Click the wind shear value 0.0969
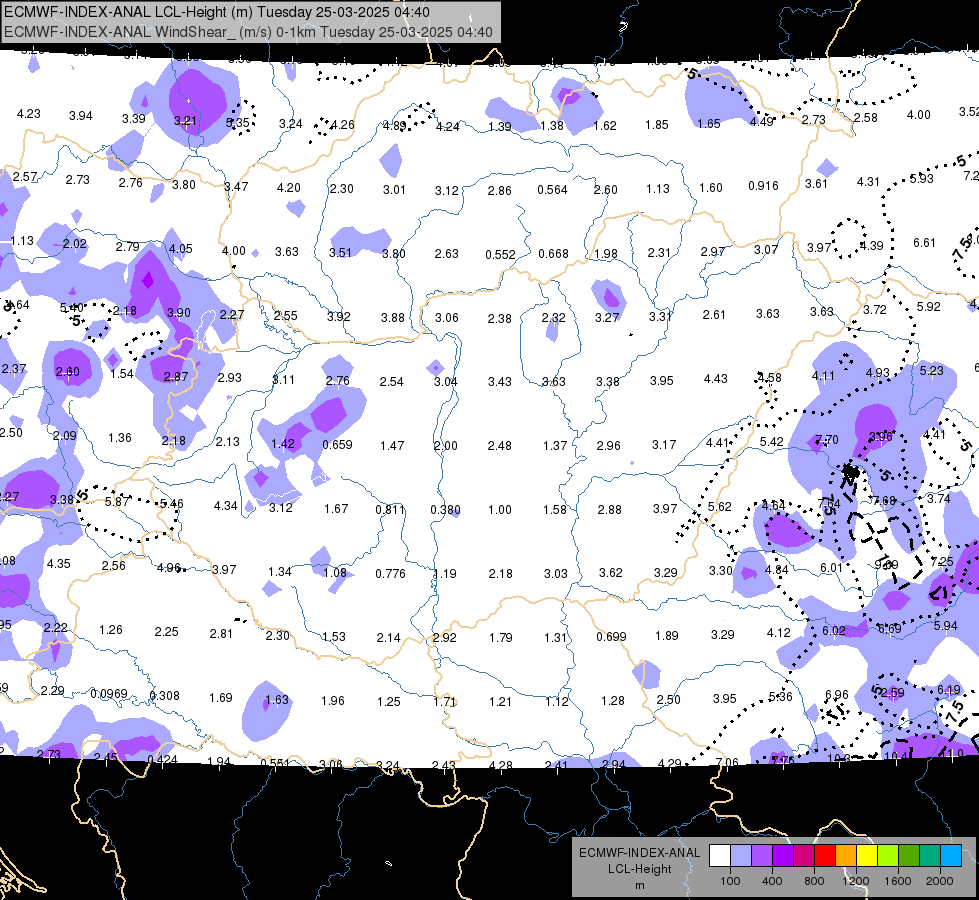Image resolution: width=979 pixels, height=900 pixels. 109,694
